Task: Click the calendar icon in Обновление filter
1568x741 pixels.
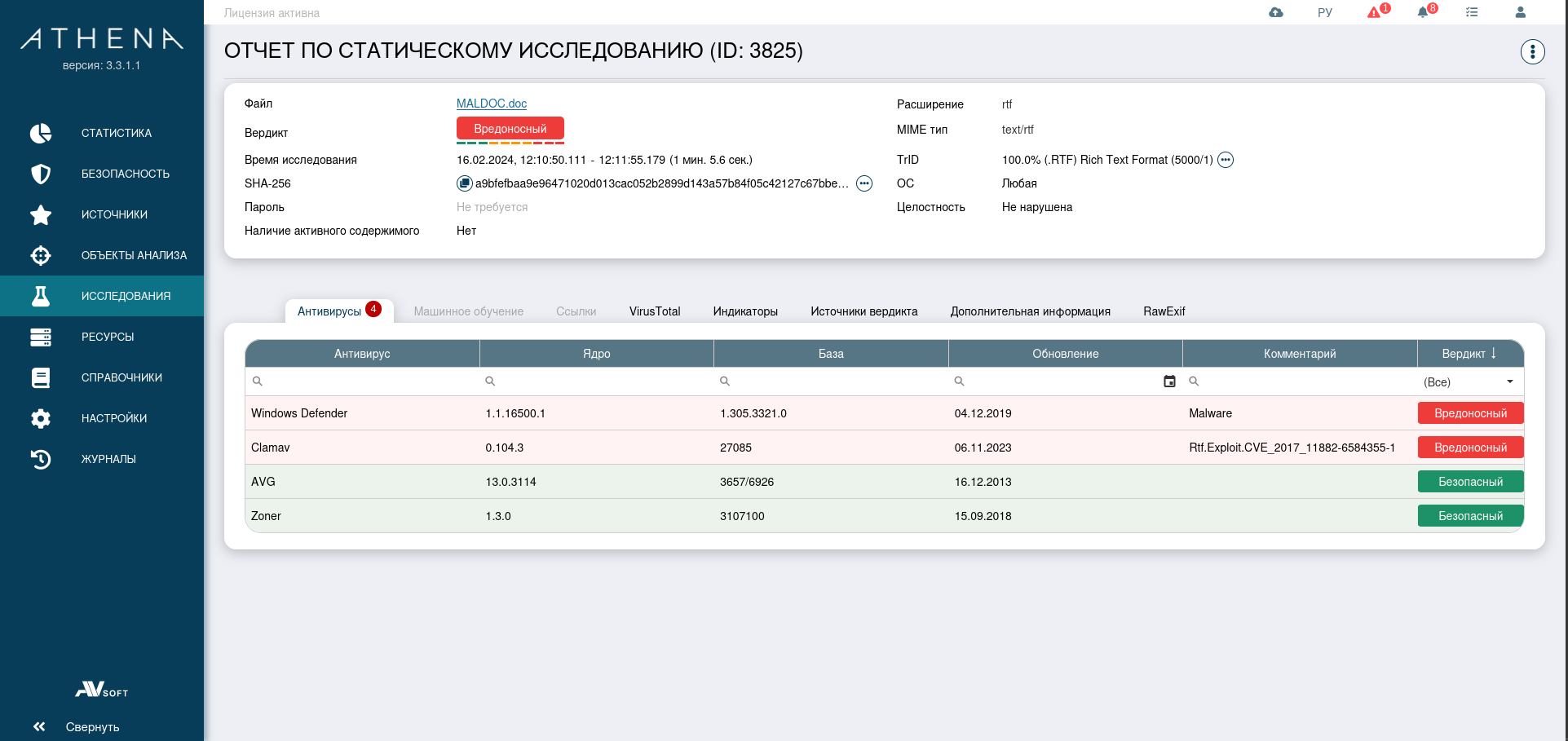Action: point(1169,382)
